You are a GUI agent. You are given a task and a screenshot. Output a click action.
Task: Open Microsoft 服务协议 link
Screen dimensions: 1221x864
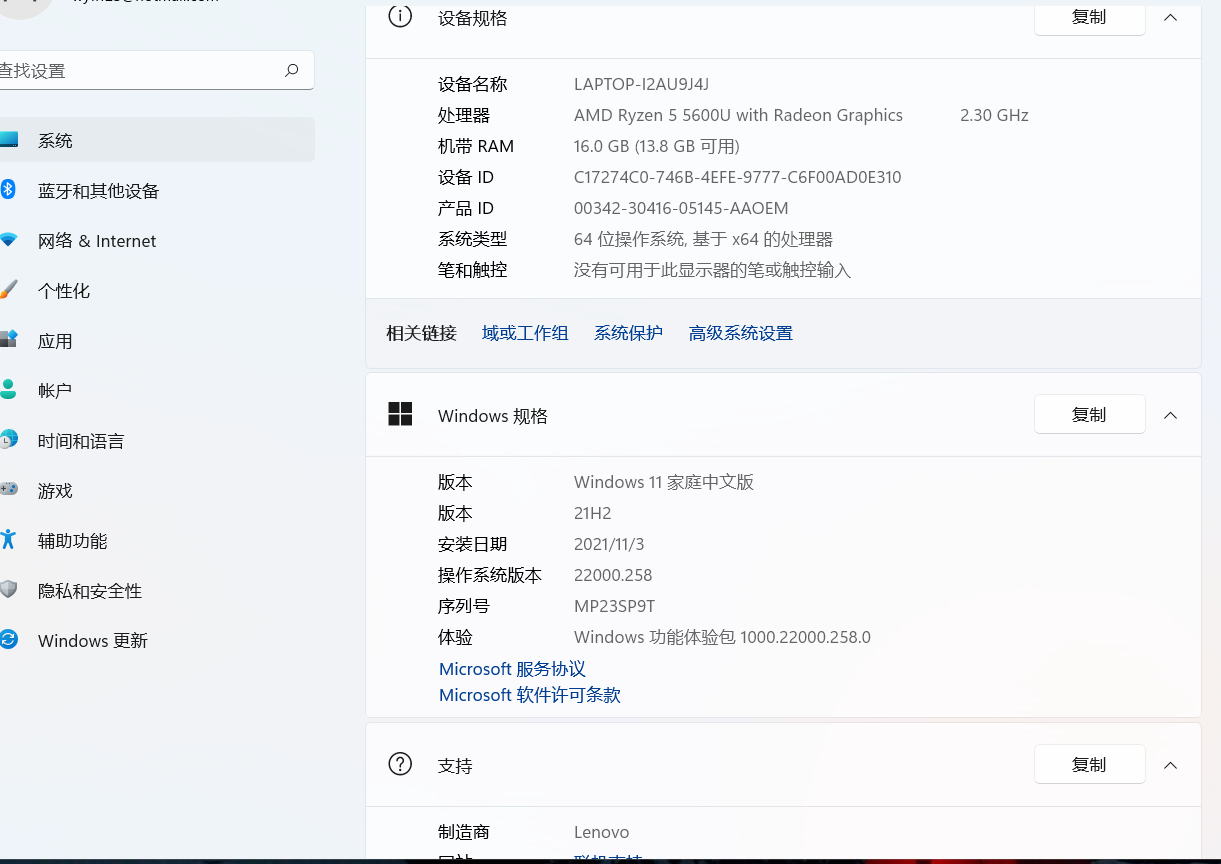pos(512,669)
